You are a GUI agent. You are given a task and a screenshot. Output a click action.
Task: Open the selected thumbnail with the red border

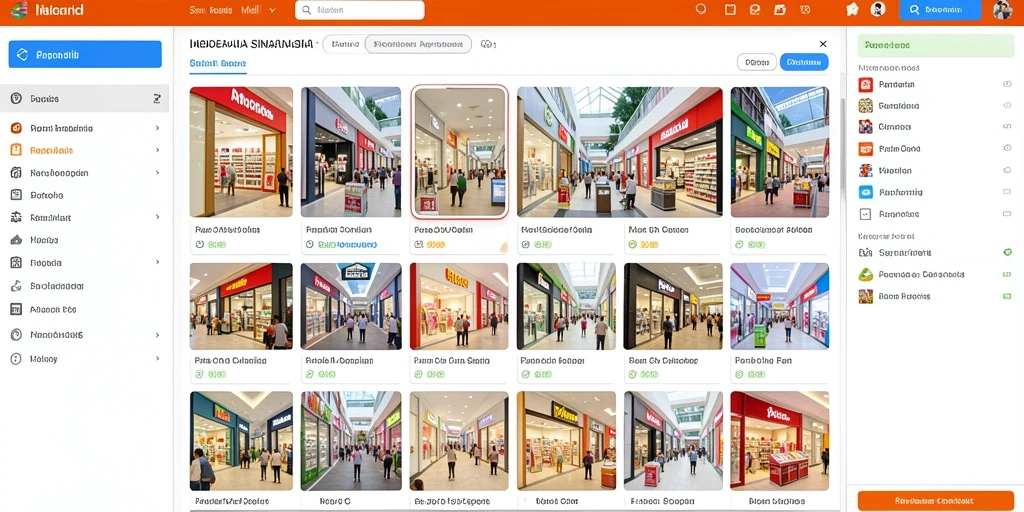(460, 152)
